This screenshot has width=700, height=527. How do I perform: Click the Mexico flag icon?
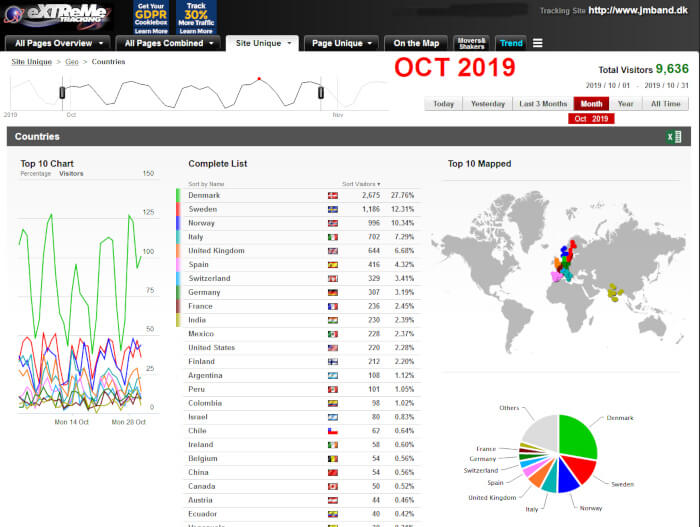click(x=333, y=334)
